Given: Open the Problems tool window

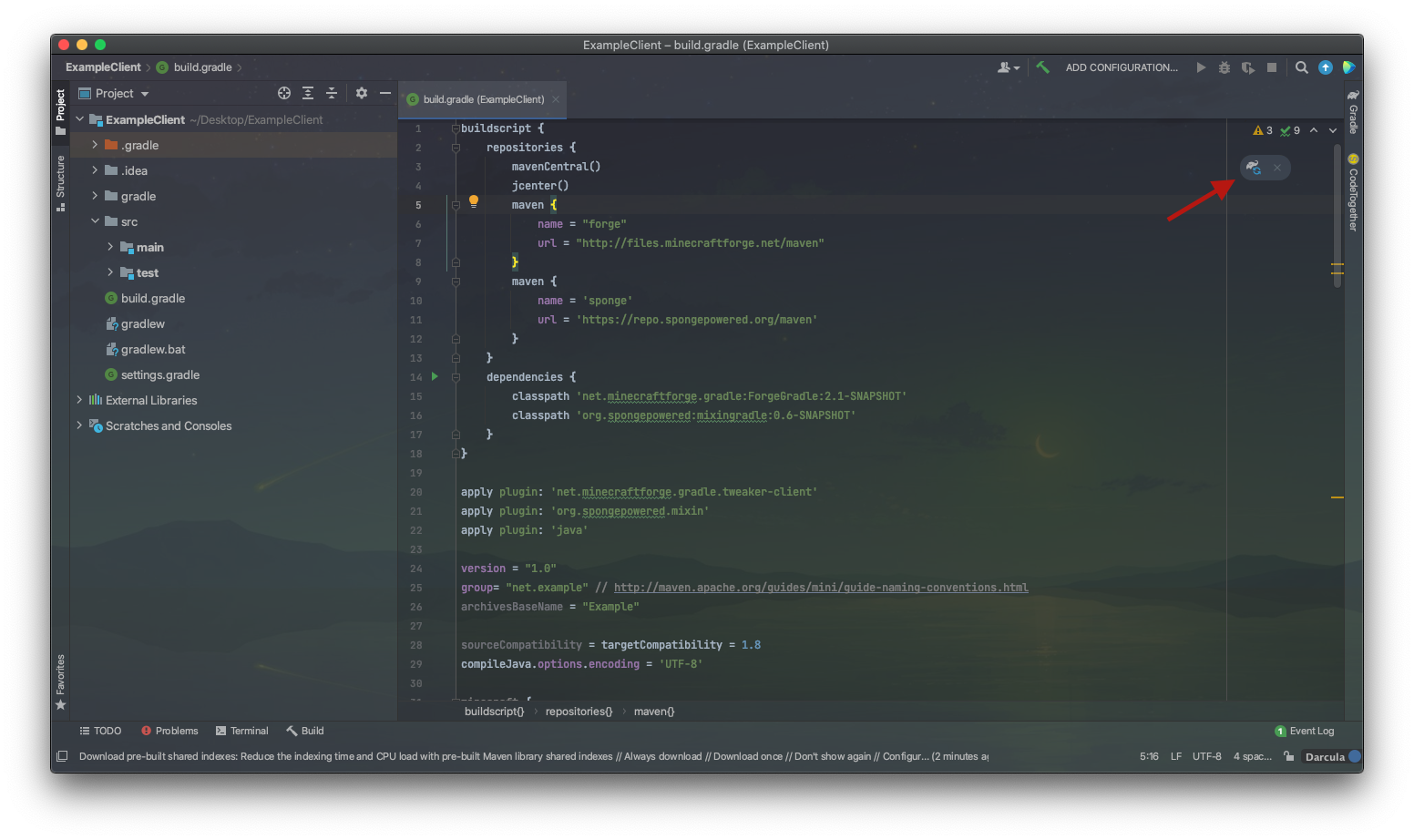Looking at the screenshot, I should tap(169, 731).
